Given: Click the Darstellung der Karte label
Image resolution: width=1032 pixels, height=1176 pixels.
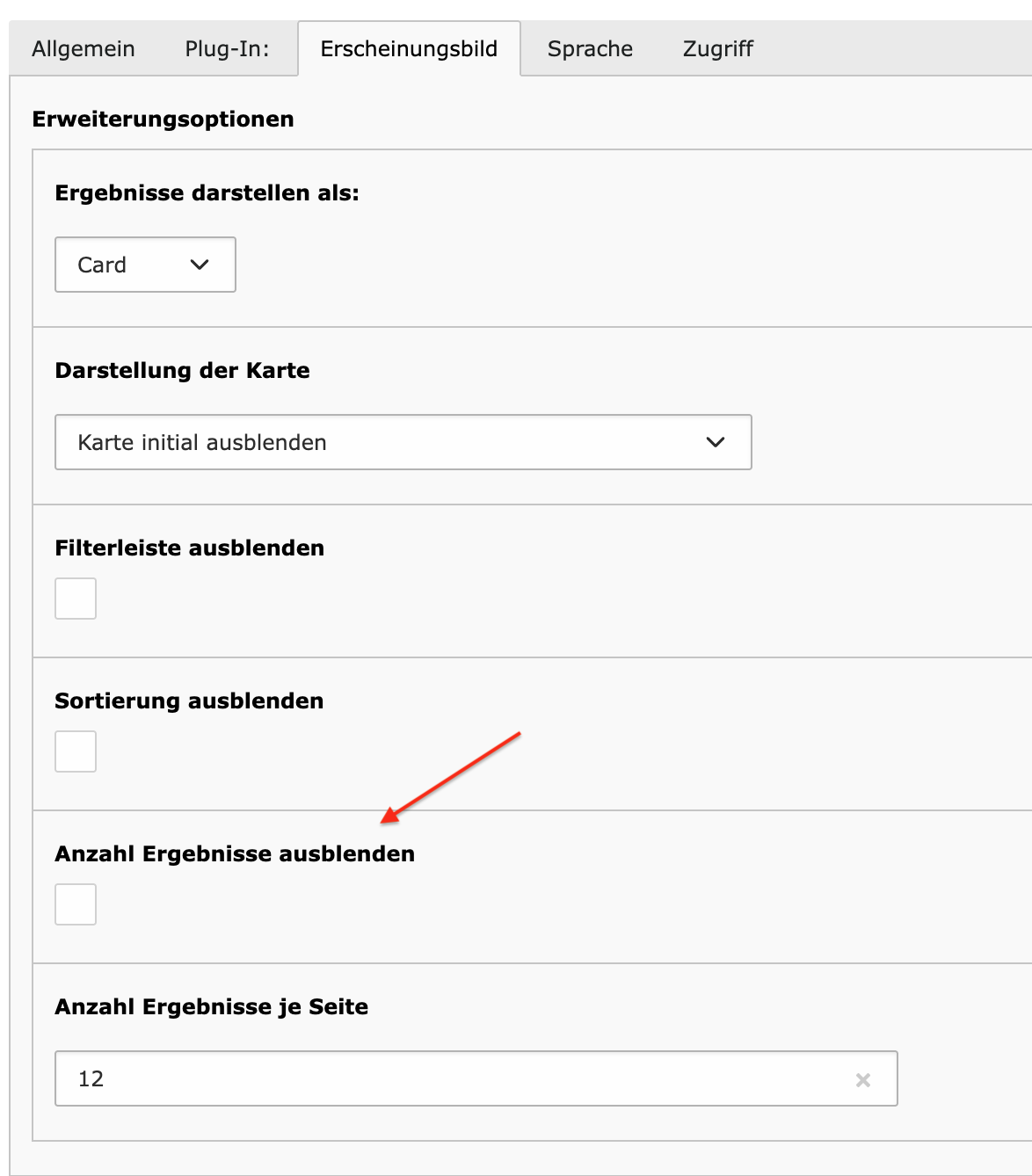Looking at the screenshot, I should click(x=183, y=370).
